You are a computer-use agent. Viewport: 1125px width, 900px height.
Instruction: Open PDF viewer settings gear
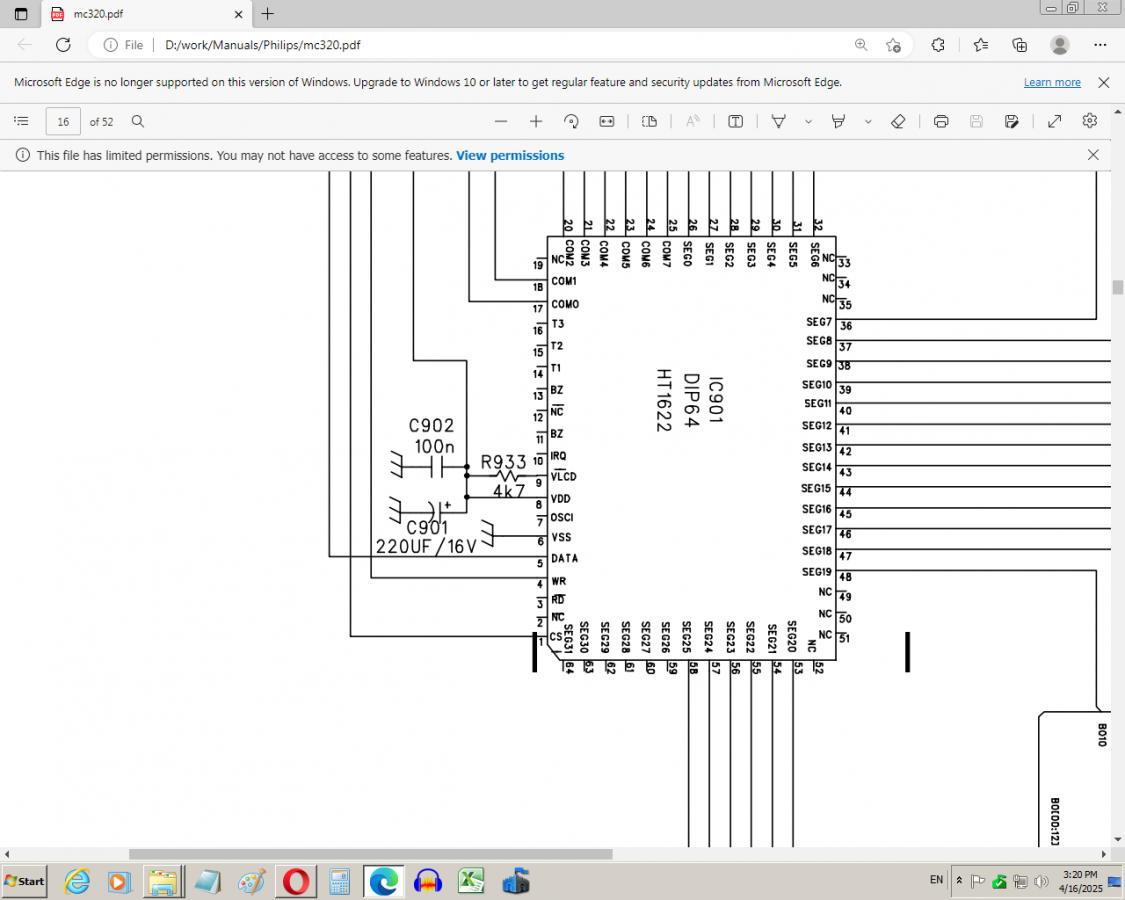pyautogui.click(x=1090, y=121)
